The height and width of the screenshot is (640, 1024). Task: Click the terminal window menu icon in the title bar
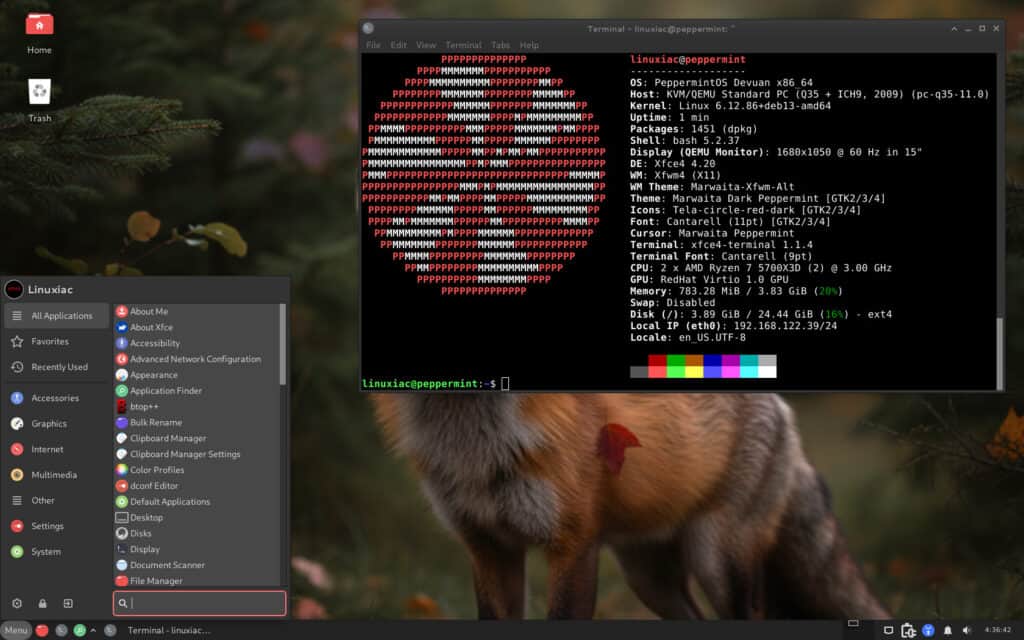pos(368,28)
